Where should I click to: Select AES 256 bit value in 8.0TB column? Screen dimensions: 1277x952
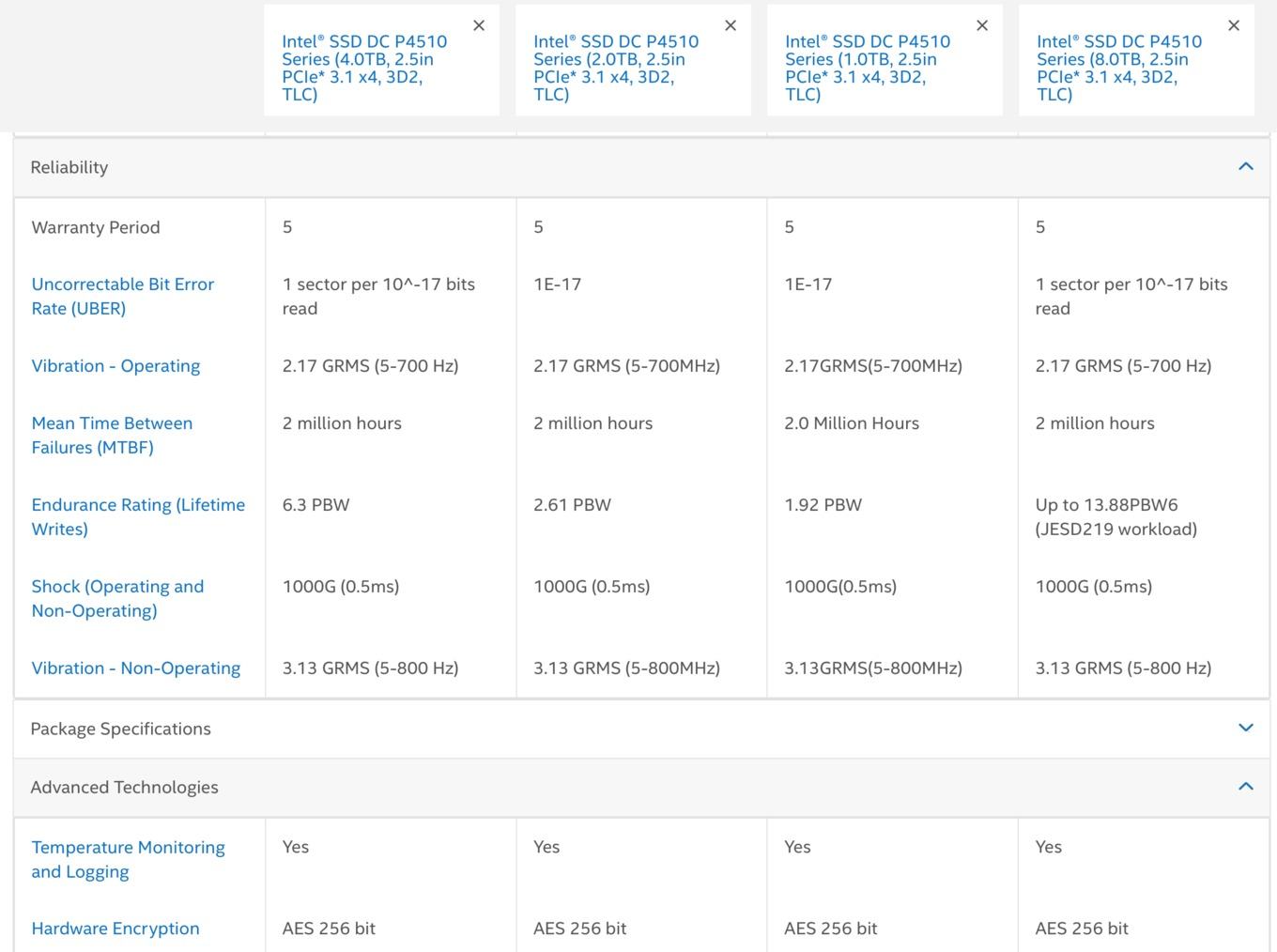pos(1082,928)
